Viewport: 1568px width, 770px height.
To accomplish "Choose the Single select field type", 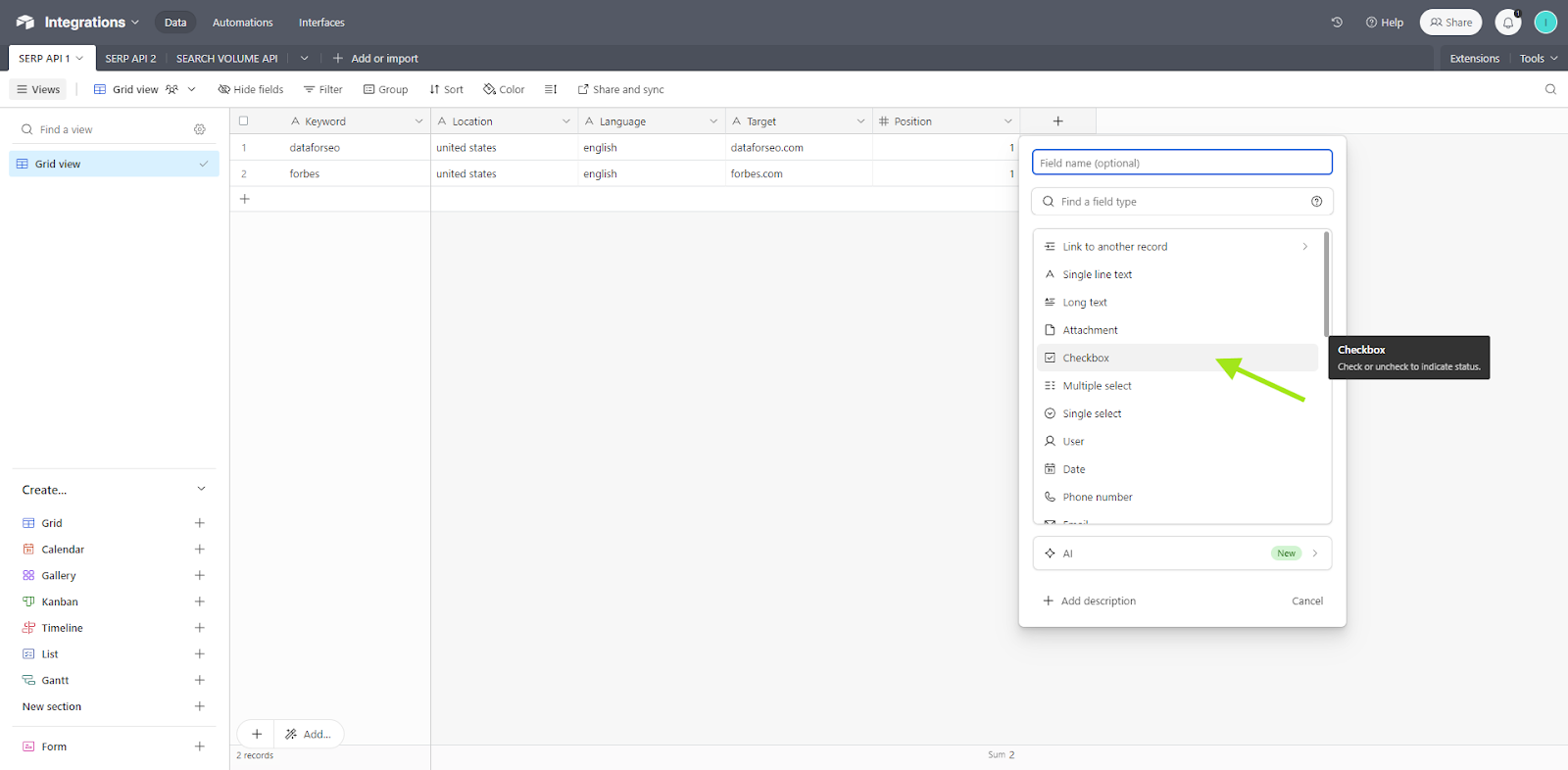I will (x=1177, y=413).
